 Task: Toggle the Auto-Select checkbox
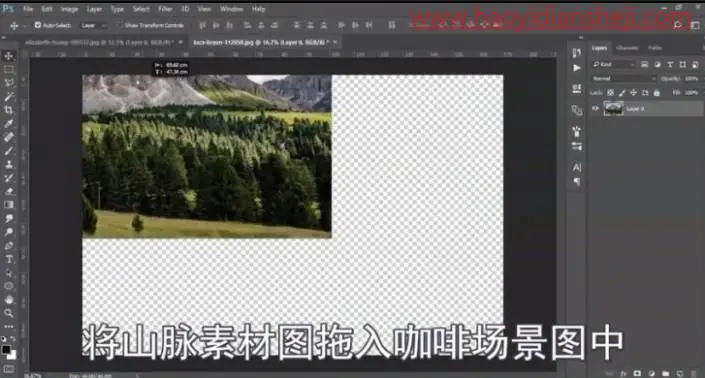pos(38,25)
